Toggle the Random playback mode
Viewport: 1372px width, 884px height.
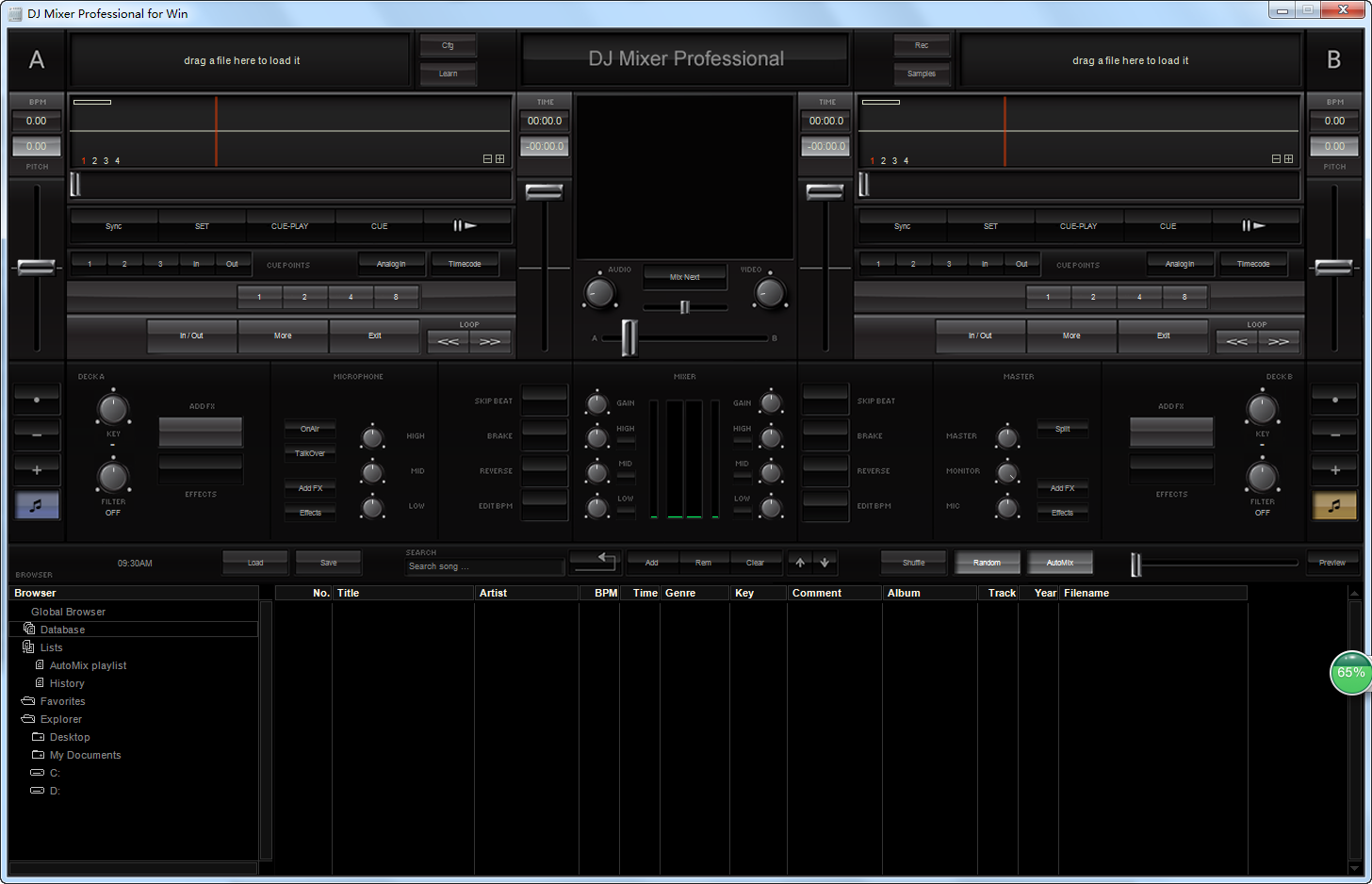click(987, 563)
